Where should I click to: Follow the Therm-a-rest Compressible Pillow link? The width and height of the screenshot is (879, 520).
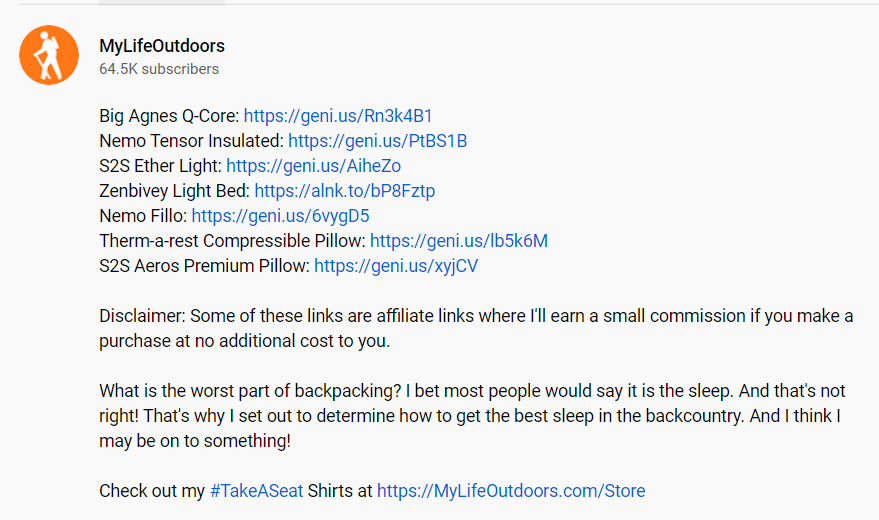click(459, 241)
